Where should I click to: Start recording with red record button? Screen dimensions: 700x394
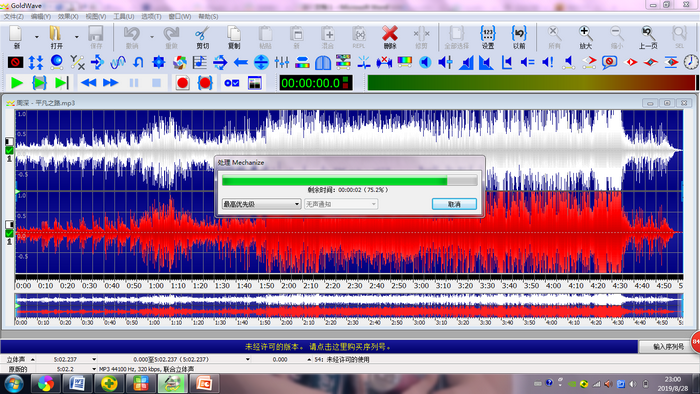click(x=182, y=83)
